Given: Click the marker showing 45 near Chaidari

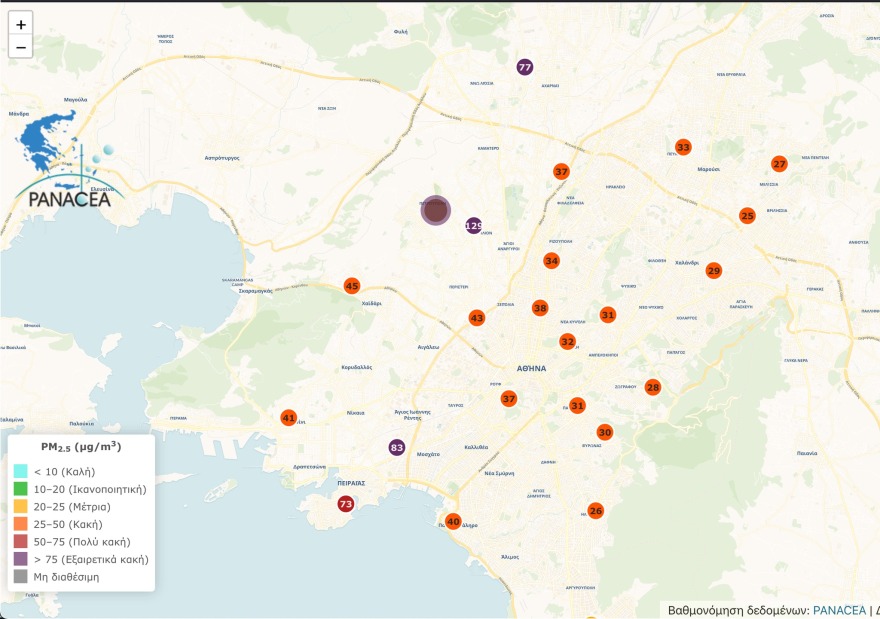Looking at the screenshot, I should click(351, 285).
